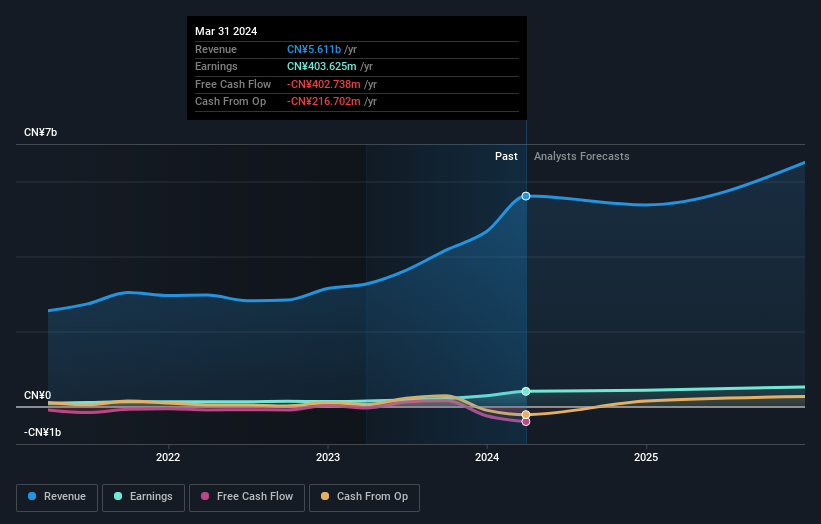Viewport: 821px width, 524px height.
Task: Click the 'Earnings' row label in tooltip
Action: 216,66
